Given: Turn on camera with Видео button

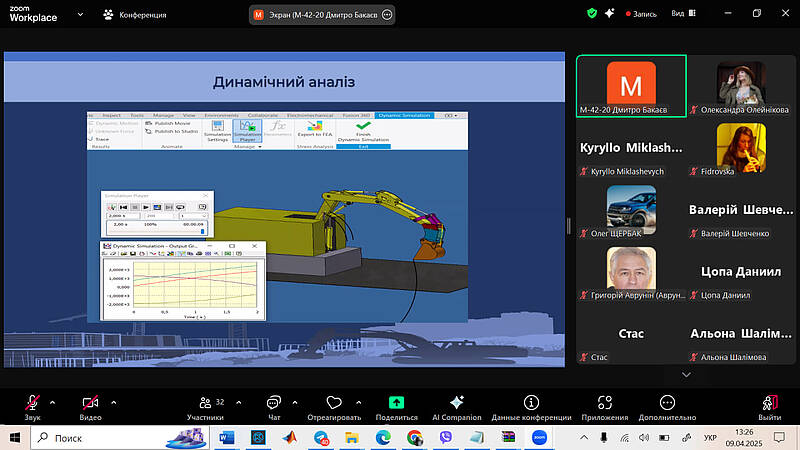Looking at the screenshot, I should (x=91, y=404).
